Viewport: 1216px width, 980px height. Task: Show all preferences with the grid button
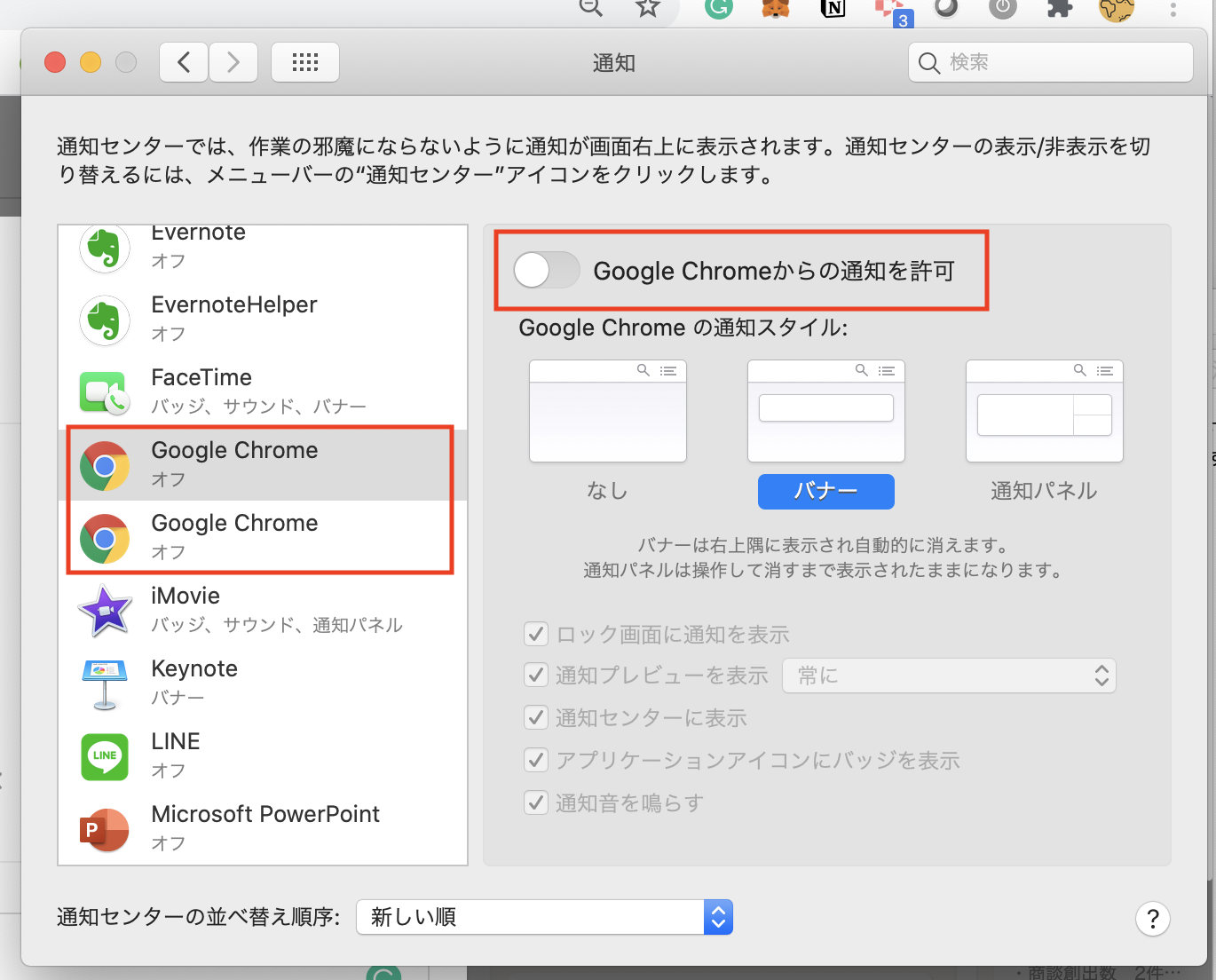(305, 62)
